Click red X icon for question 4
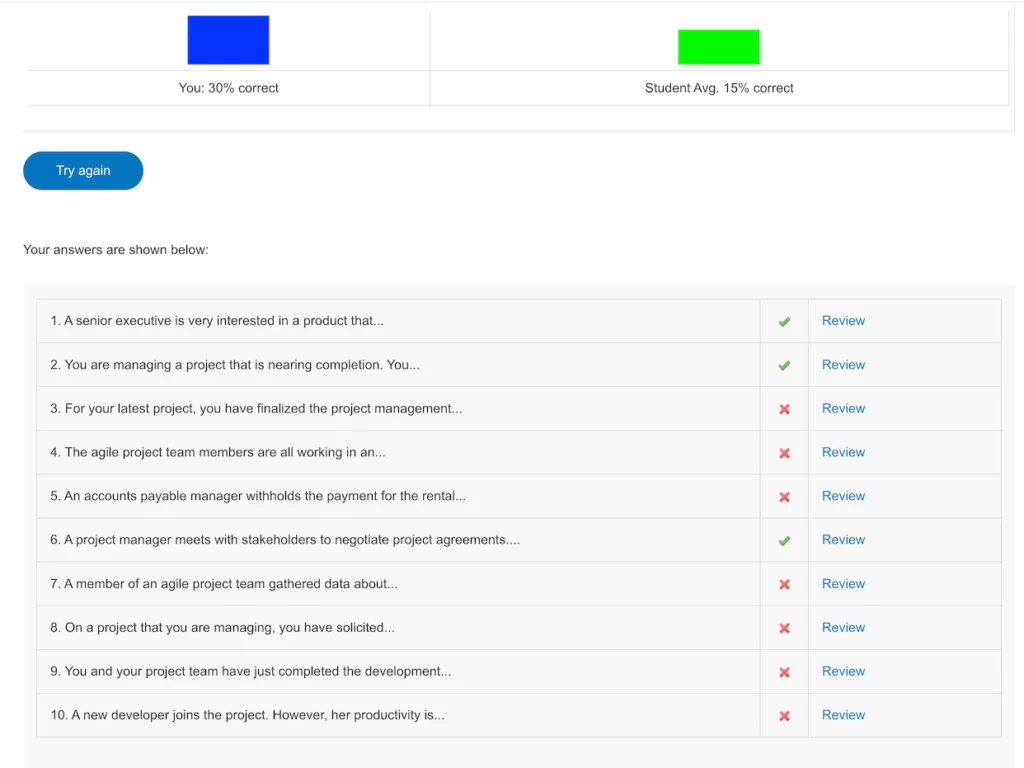This screenshot has height=768, width=1024. click(x=784, y=453)
